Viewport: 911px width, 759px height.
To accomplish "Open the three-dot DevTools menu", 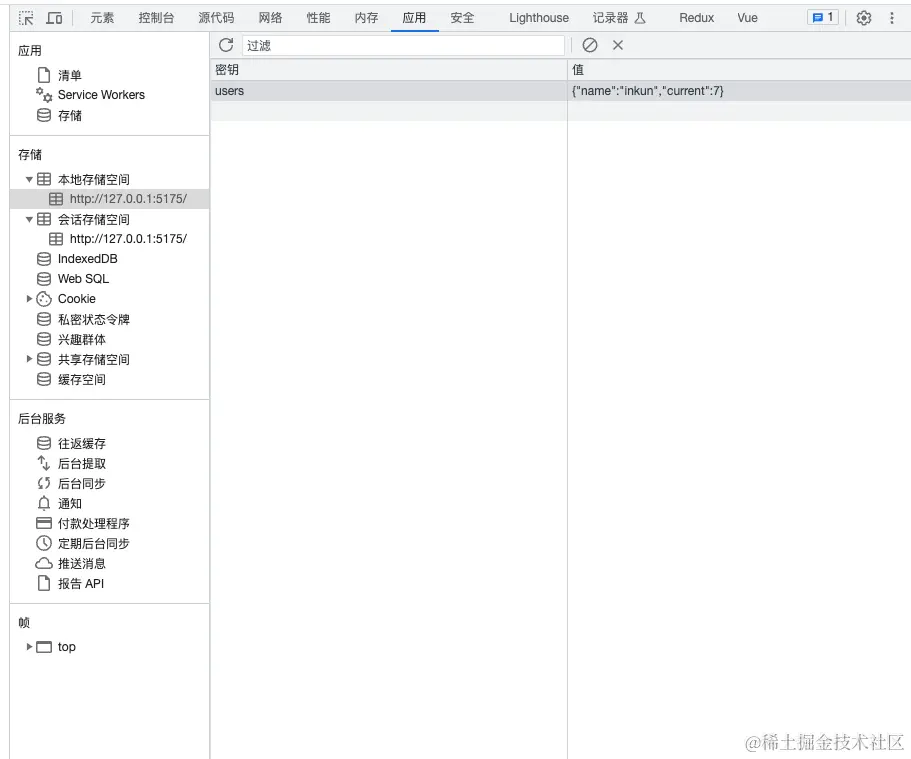I will click(x=892, y=18).
